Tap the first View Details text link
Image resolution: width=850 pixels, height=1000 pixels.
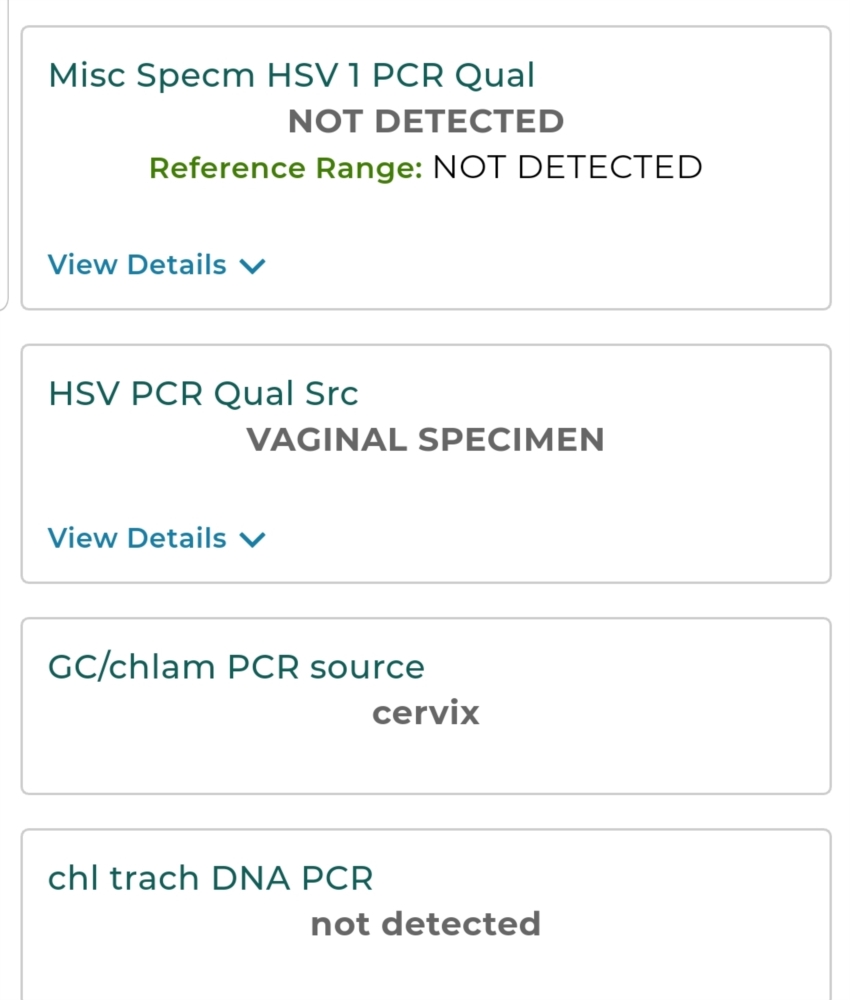[x=137, y=265]
